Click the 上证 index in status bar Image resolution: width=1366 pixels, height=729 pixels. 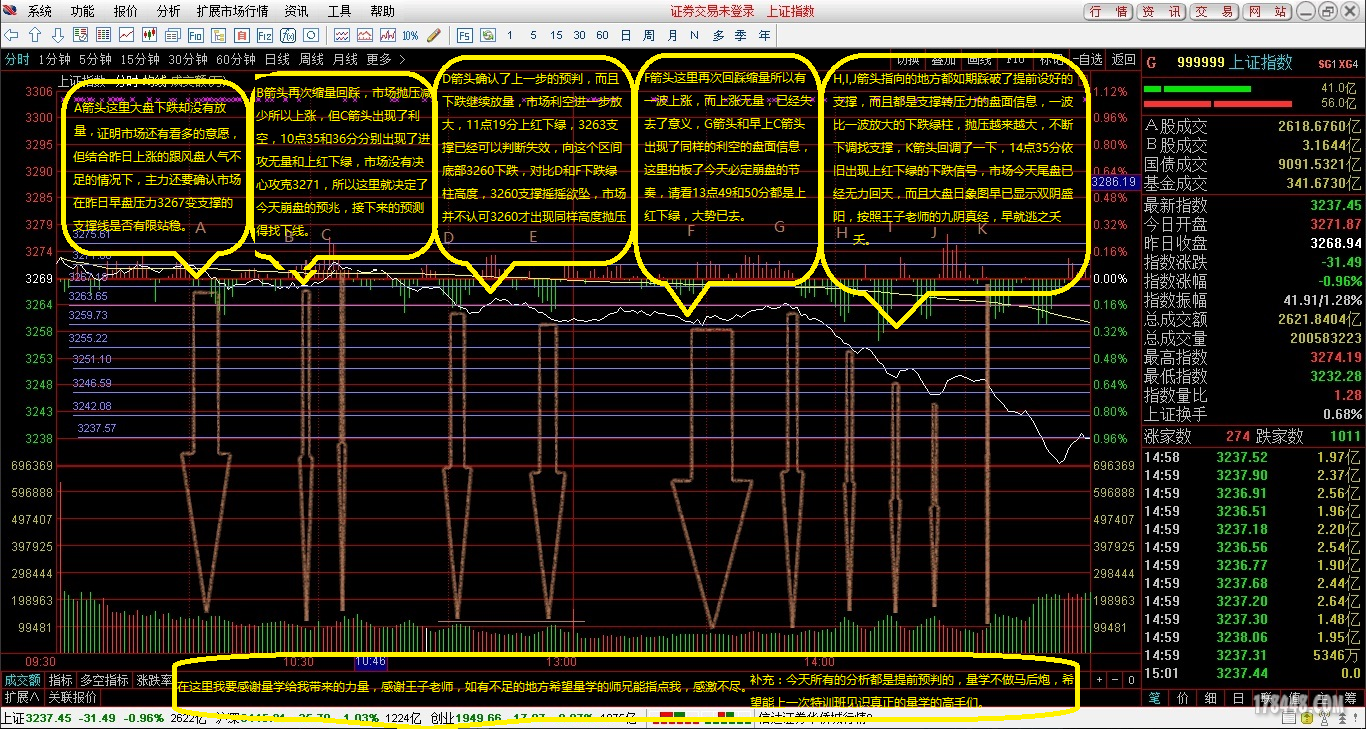tap(13, 718)
